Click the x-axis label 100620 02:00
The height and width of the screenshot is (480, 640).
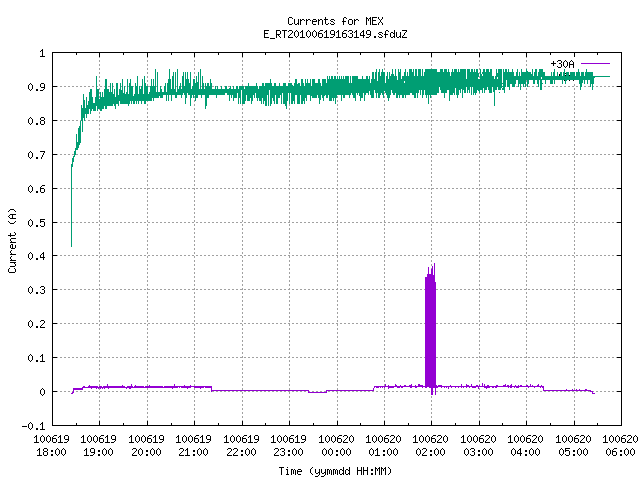431,446
